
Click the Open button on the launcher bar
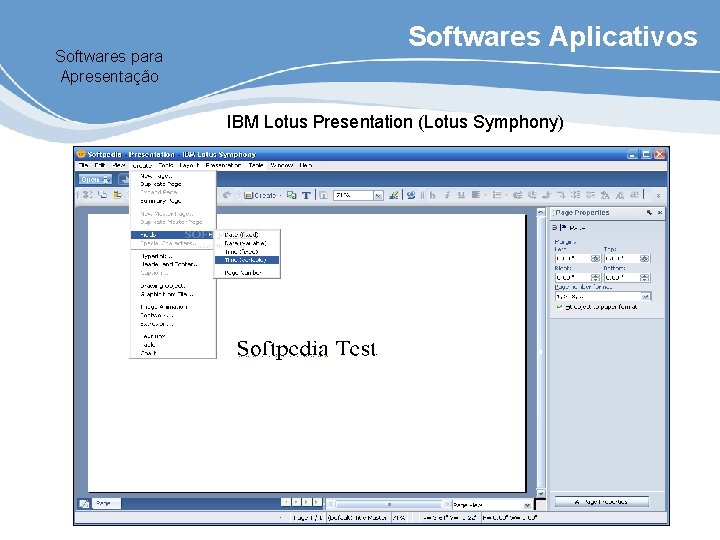95,180
